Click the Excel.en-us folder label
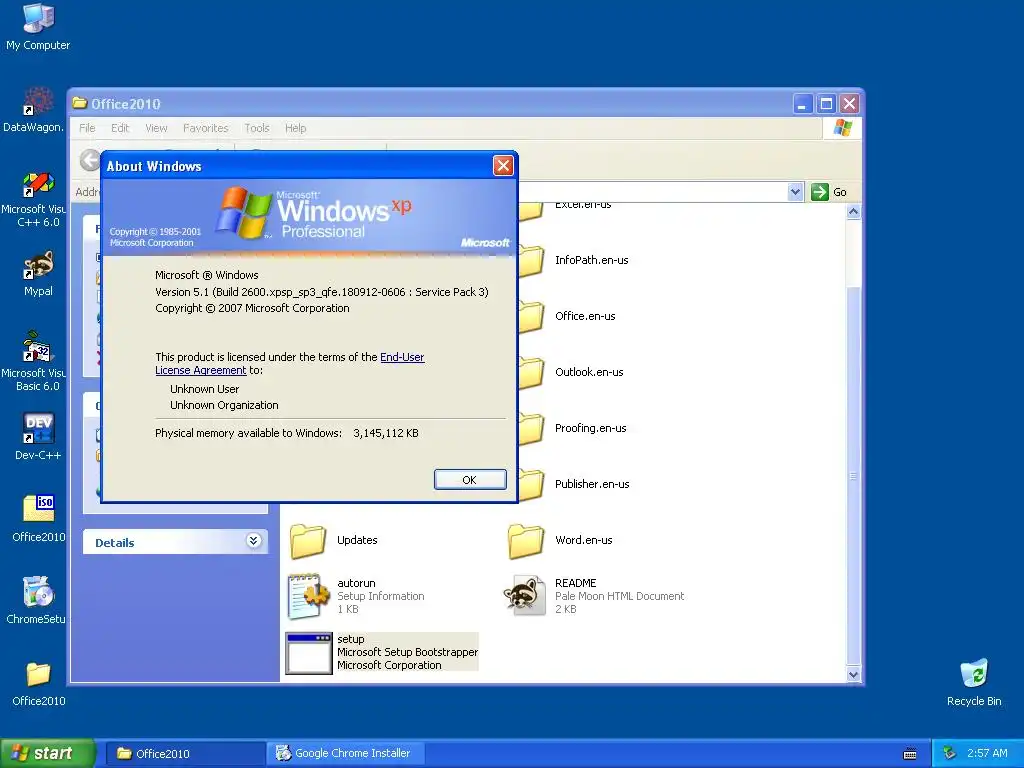This screenshot has height=768, width=1024. 583,205
